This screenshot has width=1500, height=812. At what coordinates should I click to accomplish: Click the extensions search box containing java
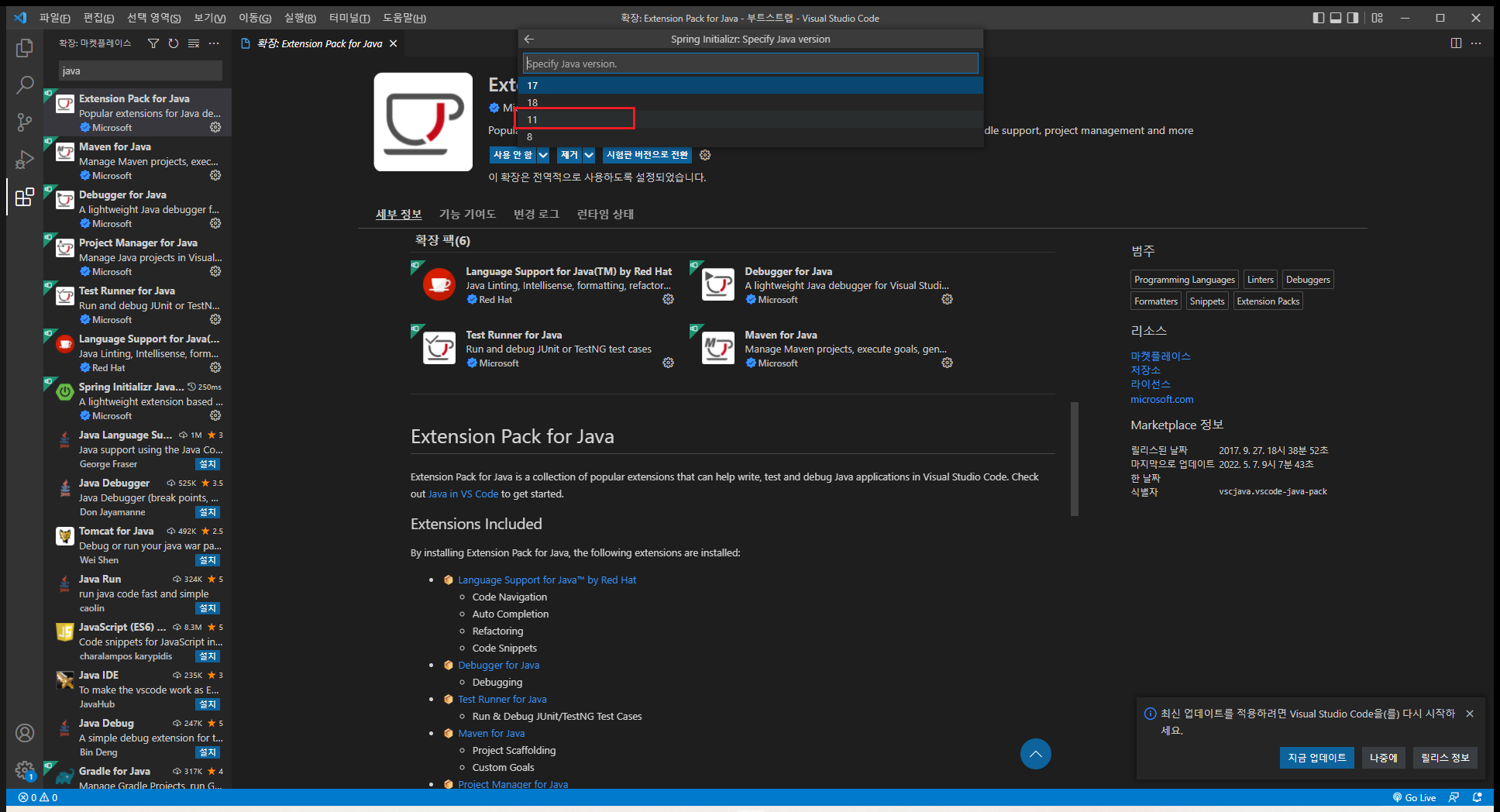click(x=141, y=71)
